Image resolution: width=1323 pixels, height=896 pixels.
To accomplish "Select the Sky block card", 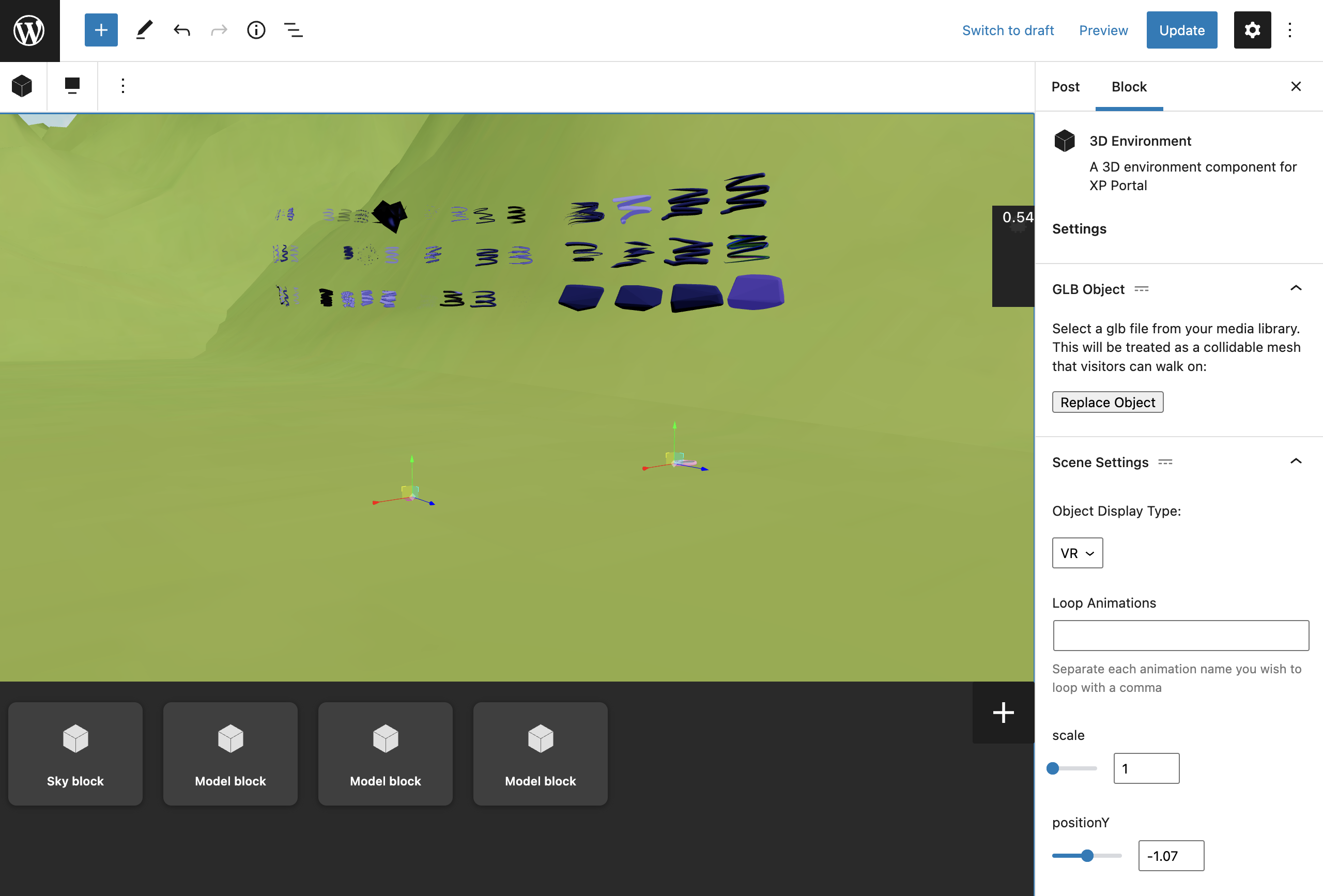I will tap(75, 753).
